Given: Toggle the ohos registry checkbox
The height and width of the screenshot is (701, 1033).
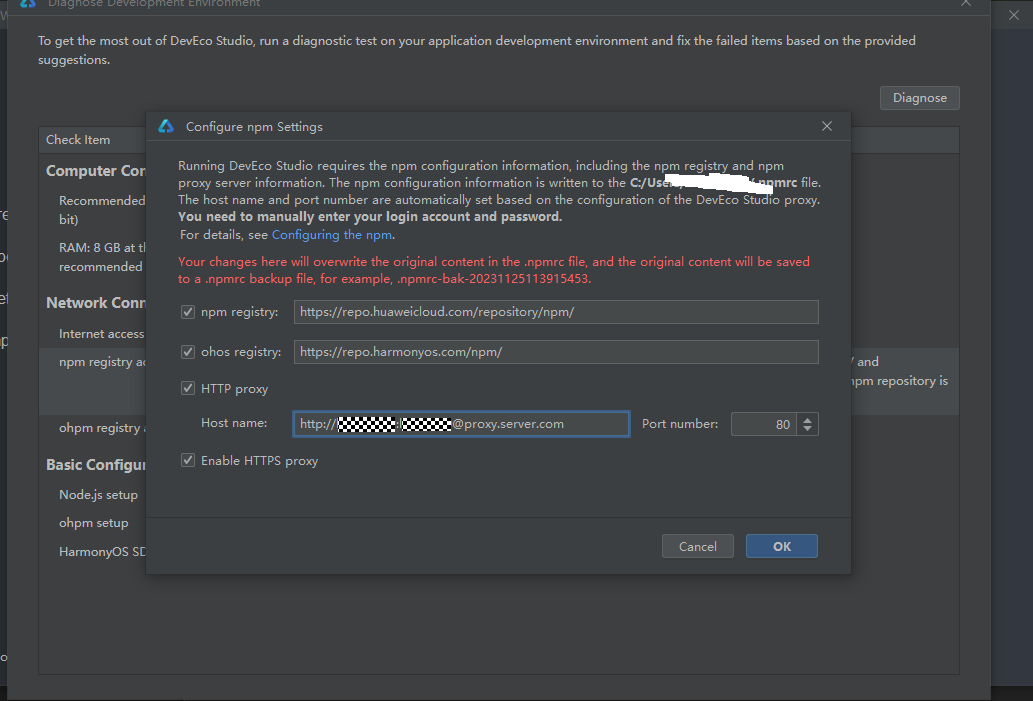Looking at the screenshot, I should 188,352.
